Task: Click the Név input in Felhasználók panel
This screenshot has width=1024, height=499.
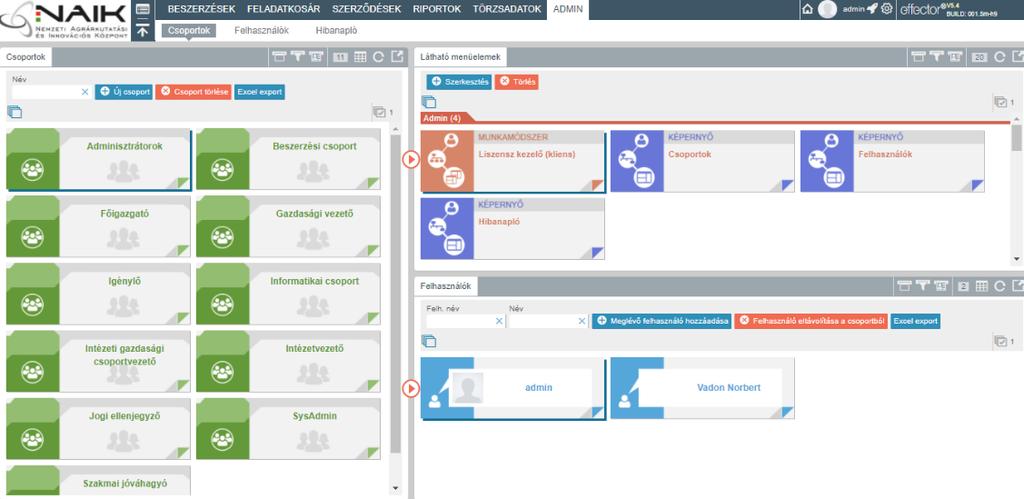Action: [543, 321]
